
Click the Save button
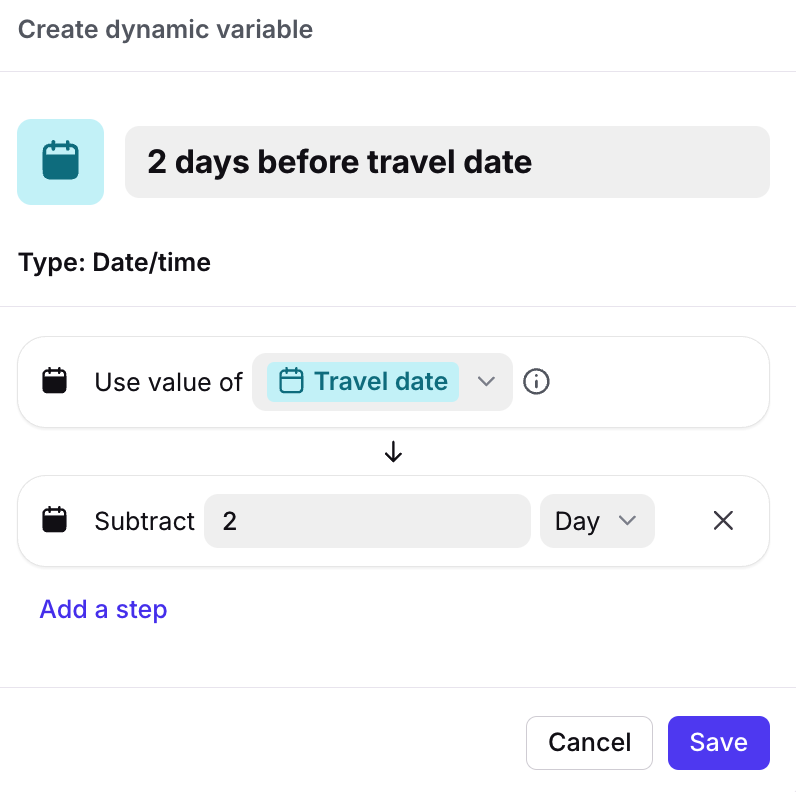coord(718,743)
